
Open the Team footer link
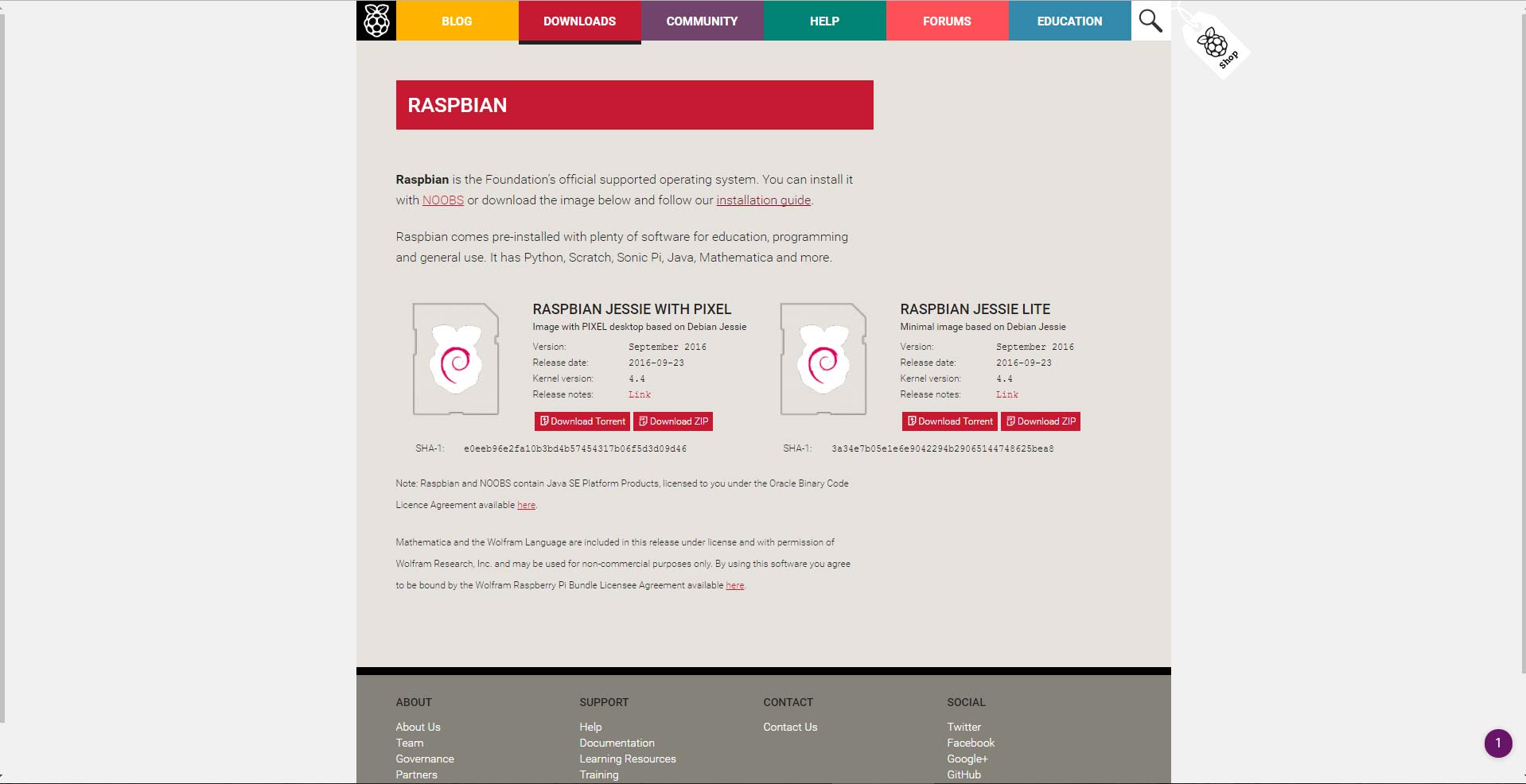pos(410,743)
